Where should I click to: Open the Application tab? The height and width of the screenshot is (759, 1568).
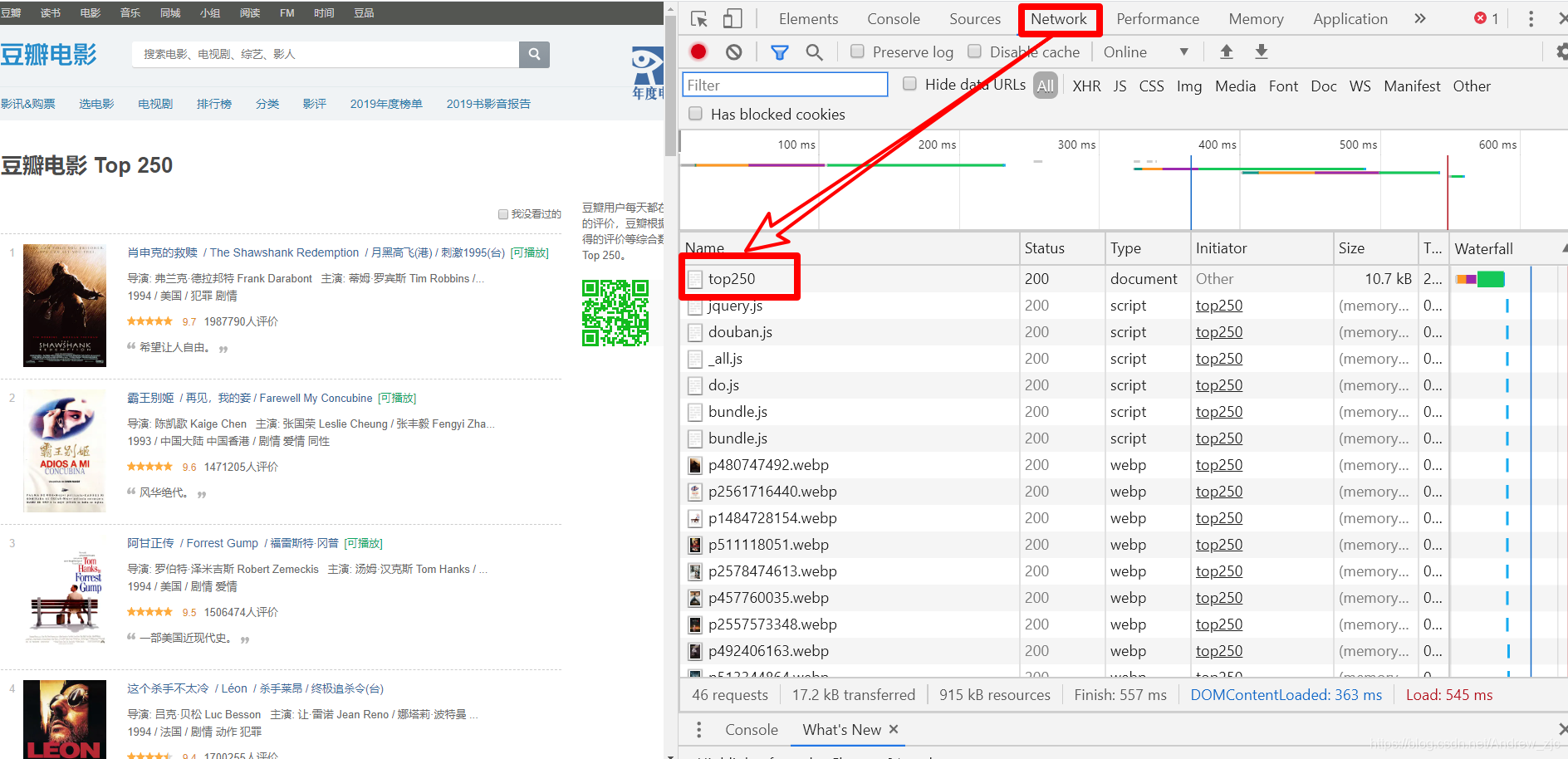tap(1350, 19)
